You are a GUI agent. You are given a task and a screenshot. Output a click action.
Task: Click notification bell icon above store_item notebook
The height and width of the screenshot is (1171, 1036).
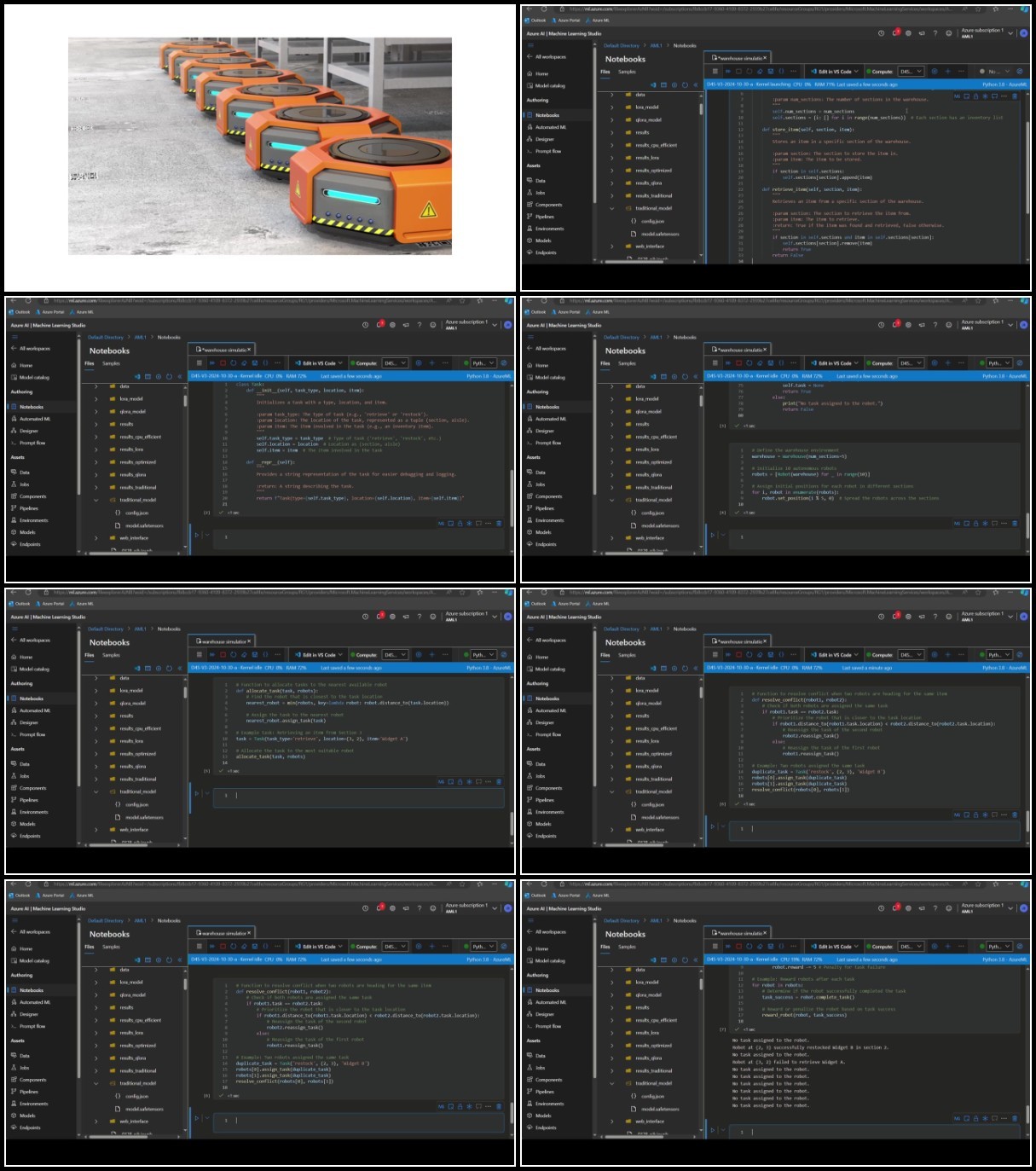tap(894, 32)
